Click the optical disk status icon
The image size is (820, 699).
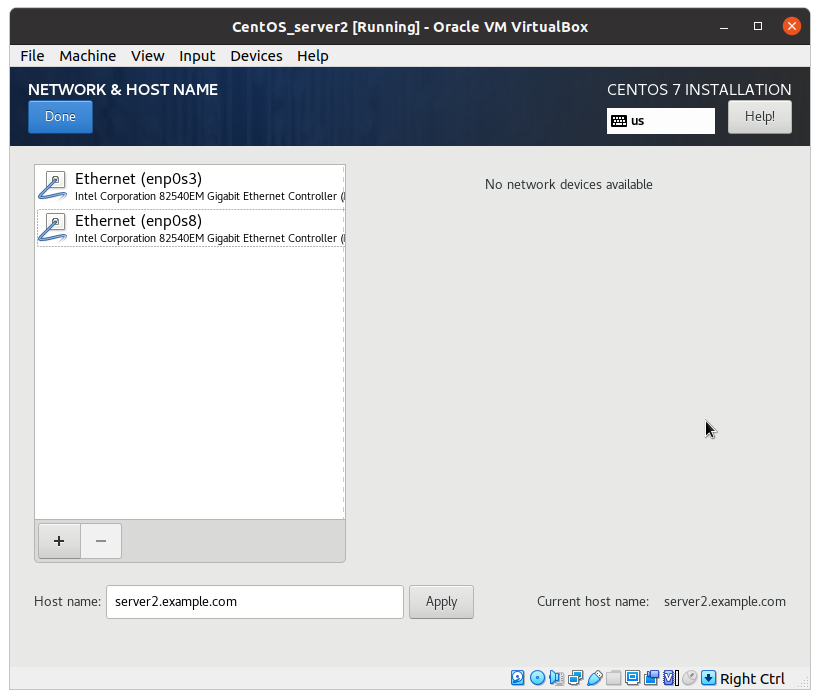pos(538,678)
